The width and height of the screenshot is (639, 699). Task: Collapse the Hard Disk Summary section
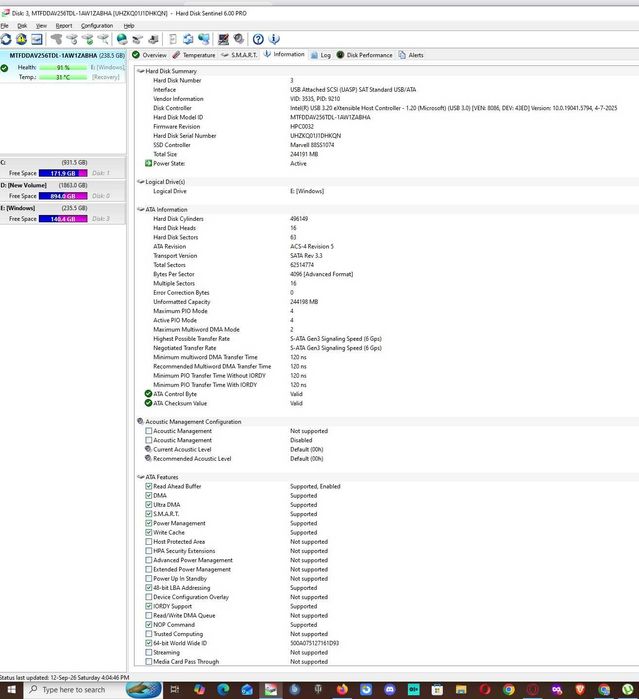click(x=140, y=71)
